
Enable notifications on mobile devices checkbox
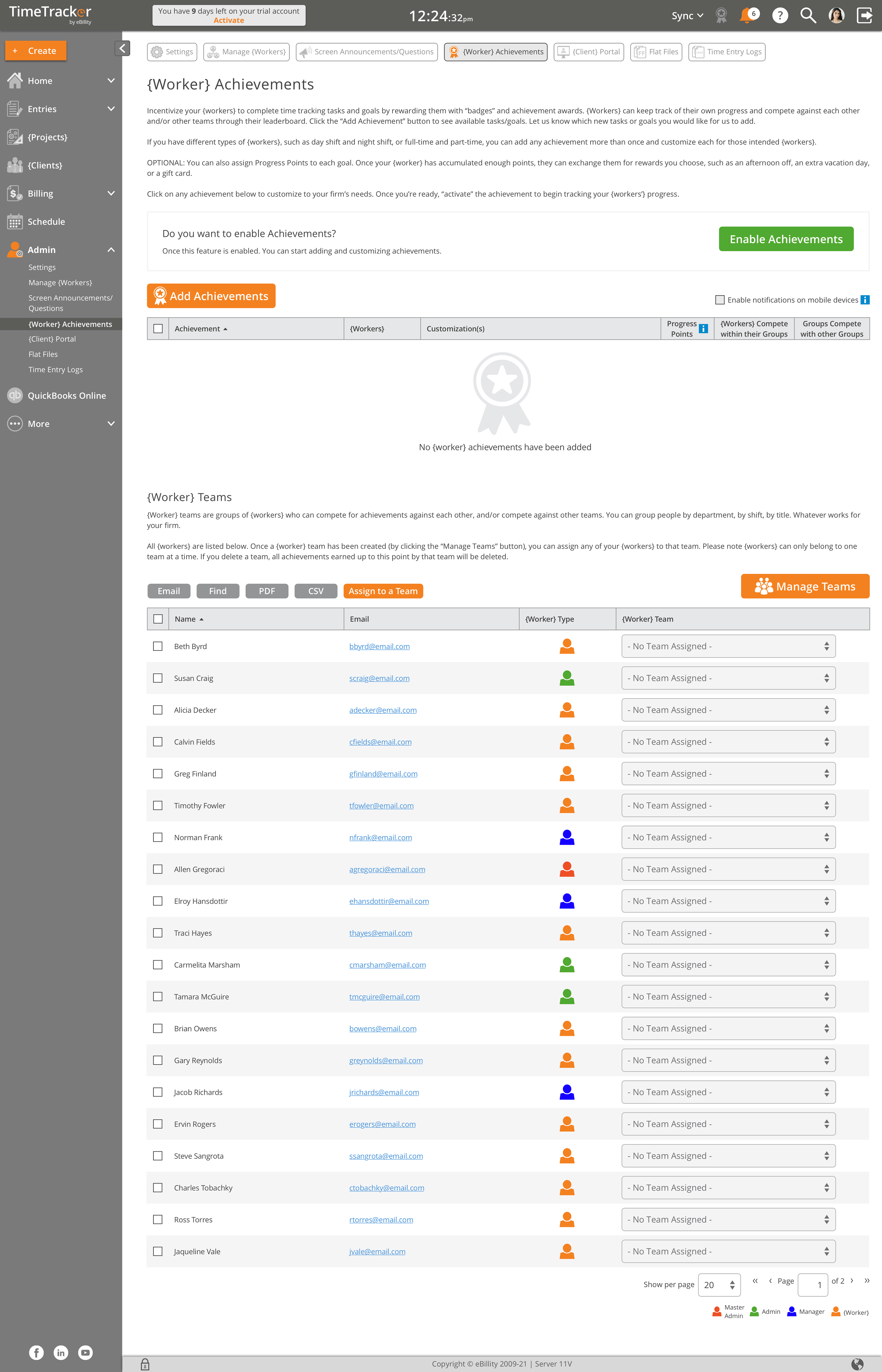point(720,300)
